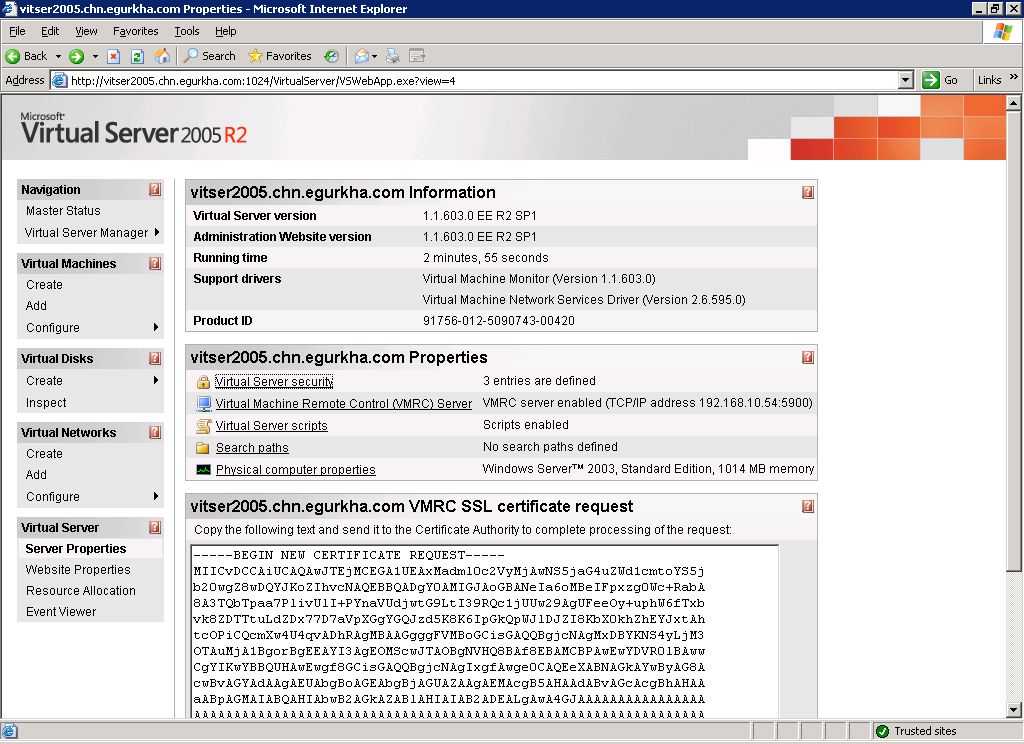
Task: Click Add under Virtual Networks
Action: tap(37, 475)
